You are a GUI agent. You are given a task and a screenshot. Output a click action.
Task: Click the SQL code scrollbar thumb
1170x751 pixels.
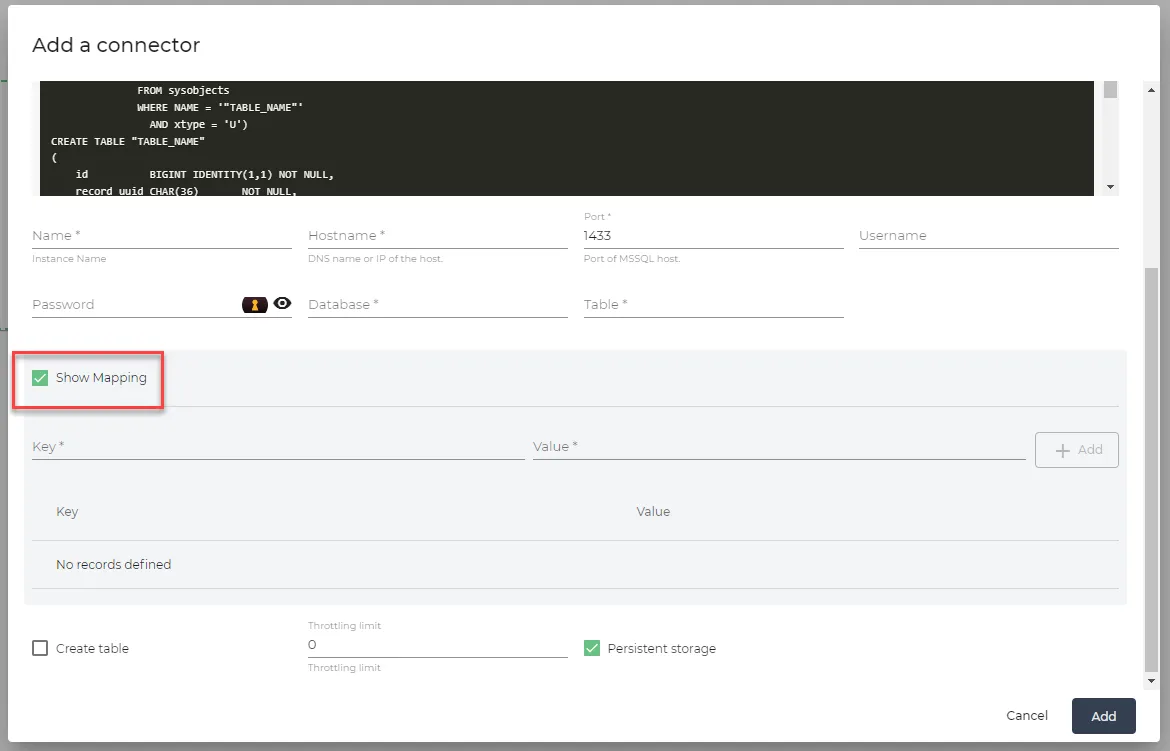pyautogui.click(x=1110, y=90)
